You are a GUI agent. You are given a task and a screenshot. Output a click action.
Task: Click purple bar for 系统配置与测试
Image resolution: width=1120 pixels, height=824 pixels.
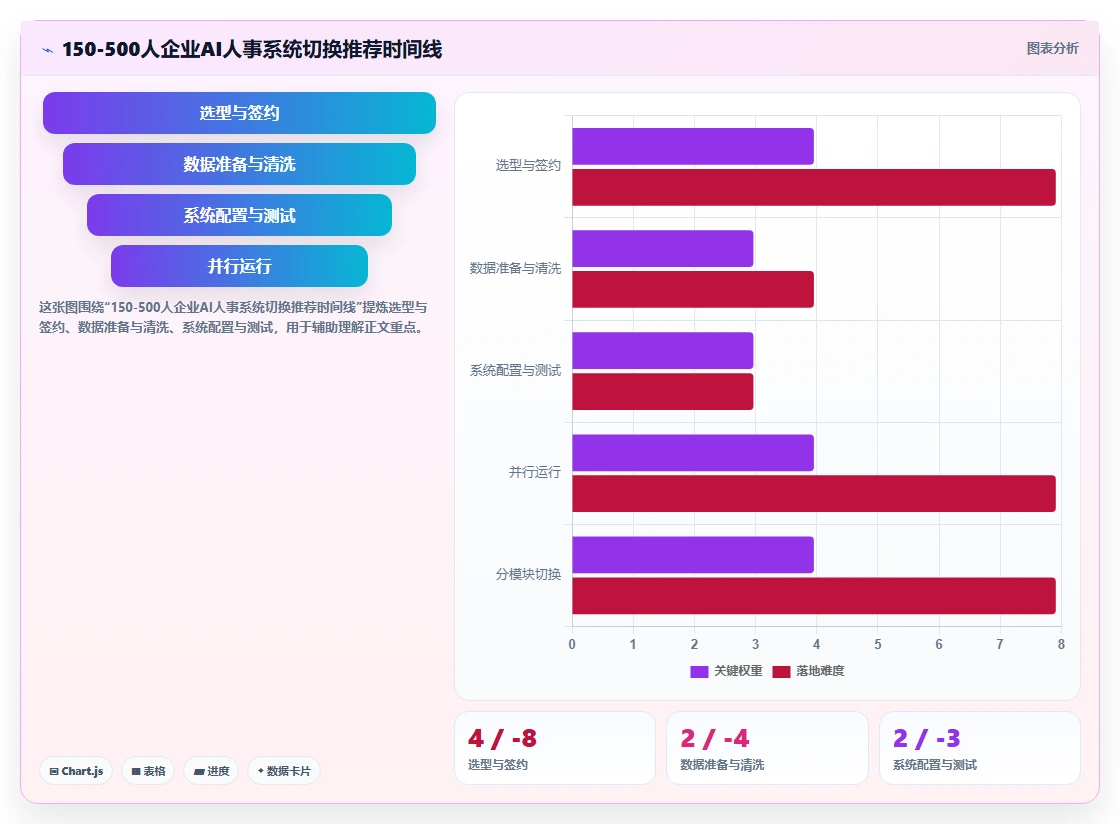(x=663, y=351)
